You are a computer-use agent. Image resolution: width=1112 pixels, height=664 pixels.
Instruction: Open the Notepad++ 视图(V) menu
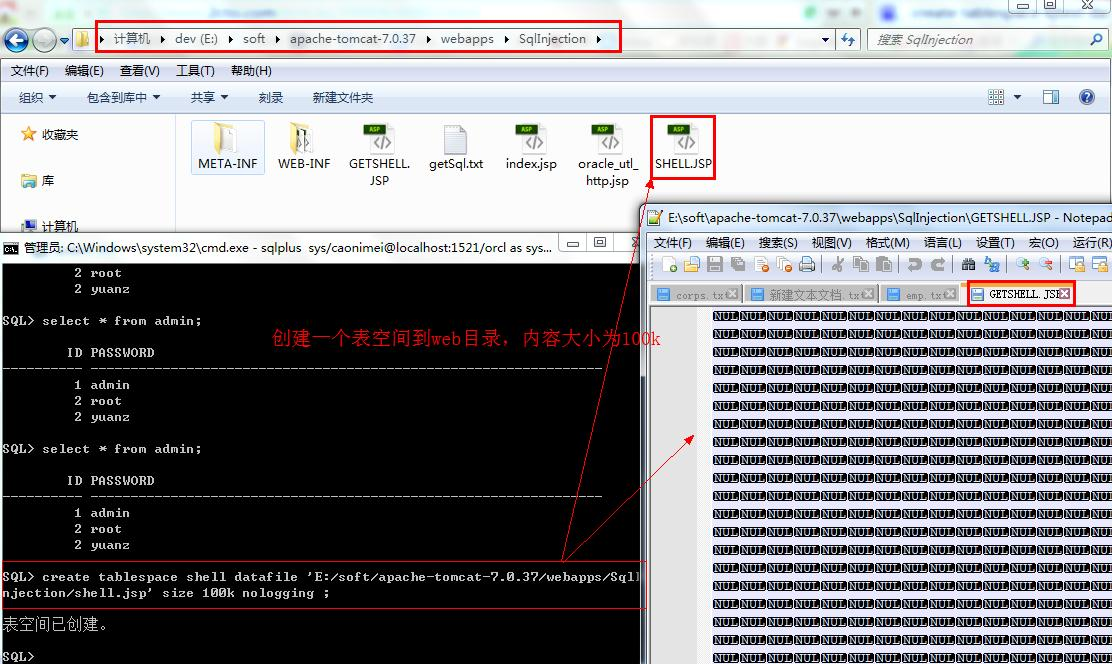(831, 243)
